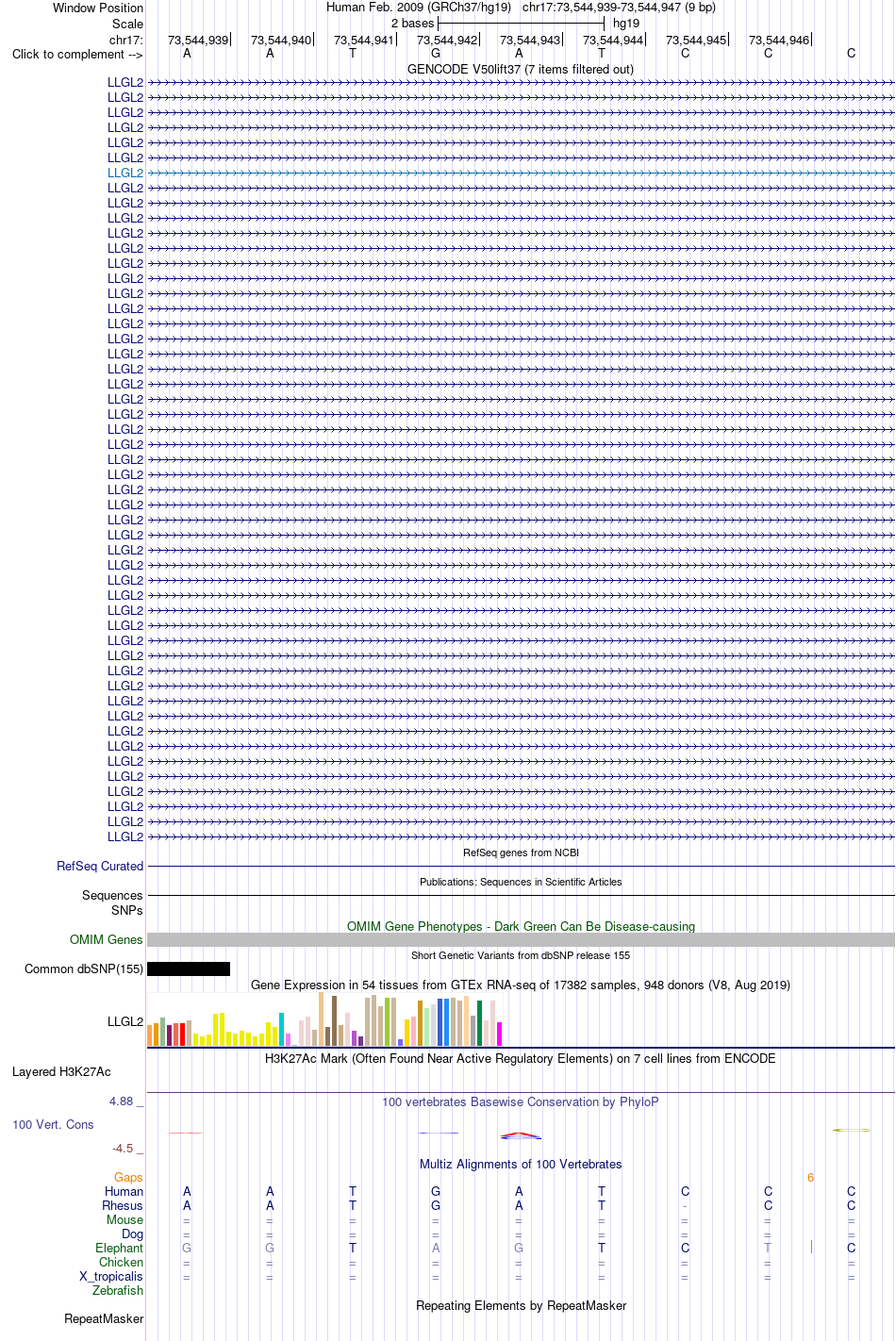Screen dimensions: 896x1341
Task: Click the '2 bases' scale bar label
Action: 413,23
